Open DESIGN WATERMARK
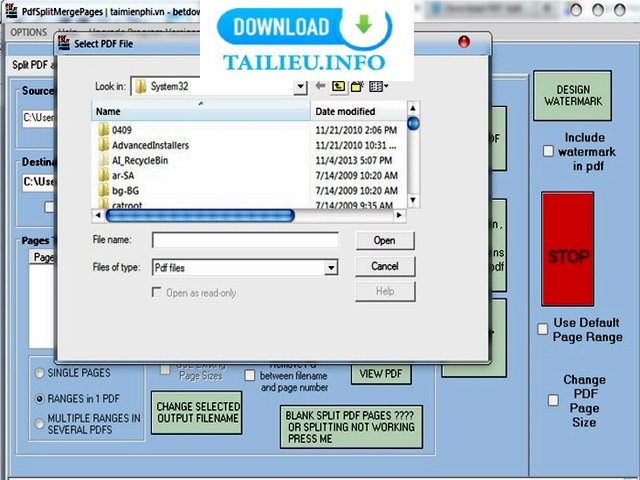This screenshot has height=480, width=640. 573,96
